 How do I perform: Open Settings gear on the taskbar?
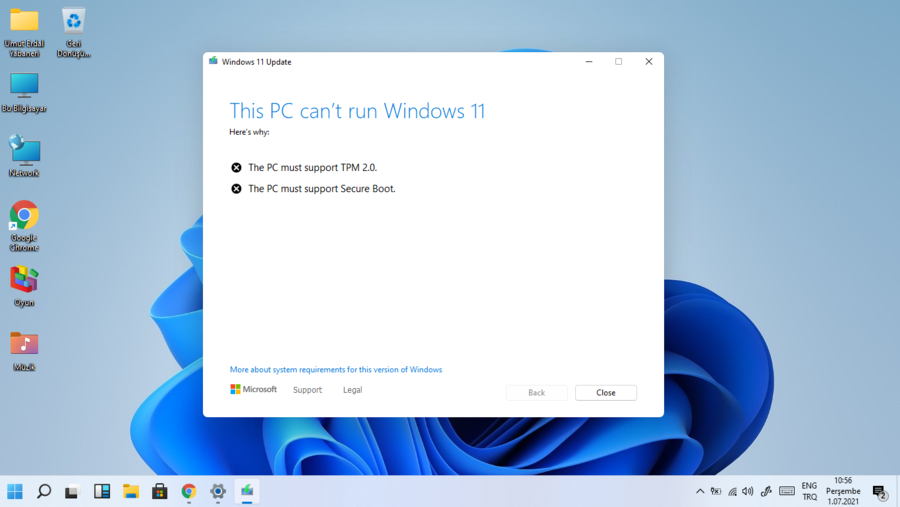click(x=218, y=491)
